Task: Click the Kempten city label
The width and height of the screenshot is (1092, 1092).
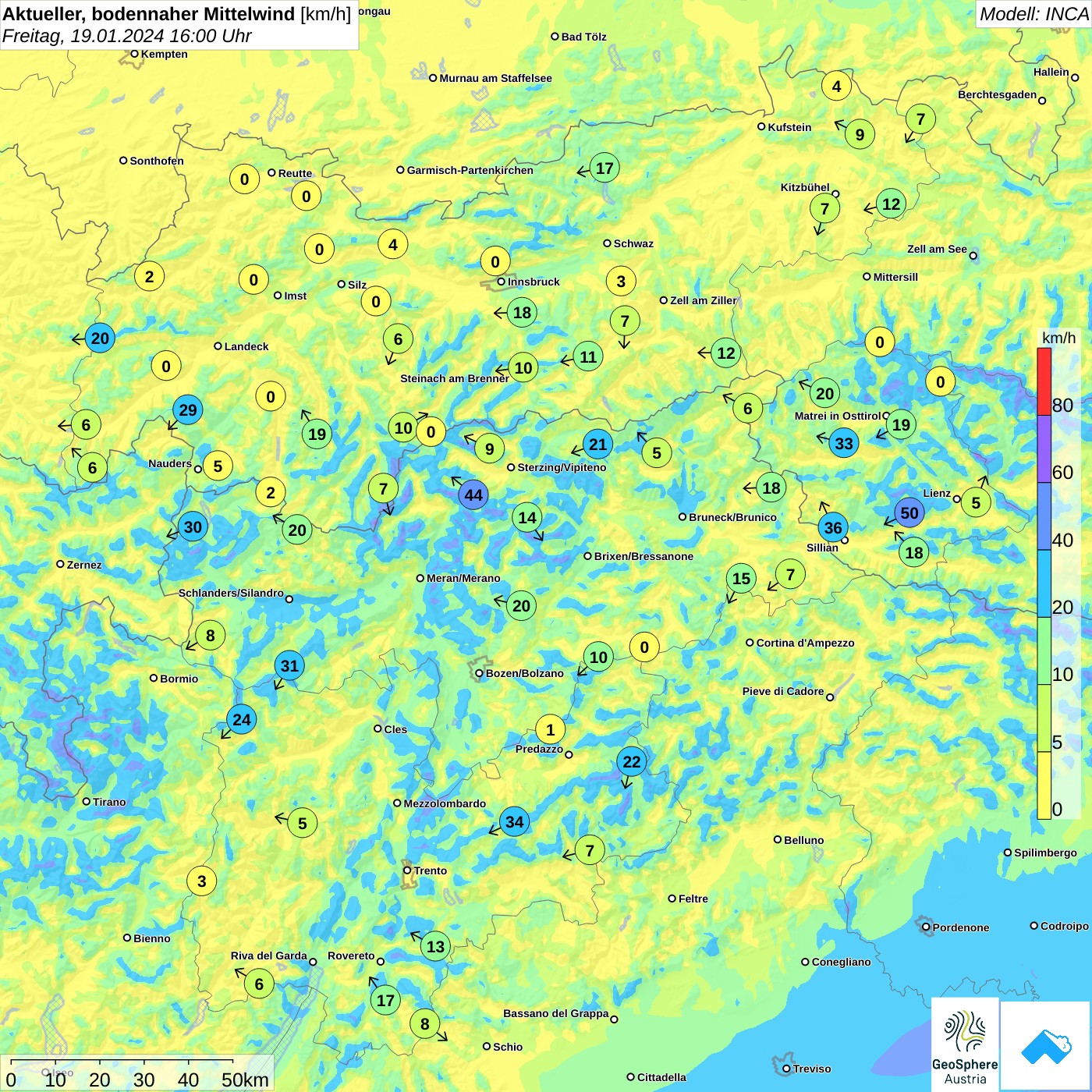Action: [164, 54]
